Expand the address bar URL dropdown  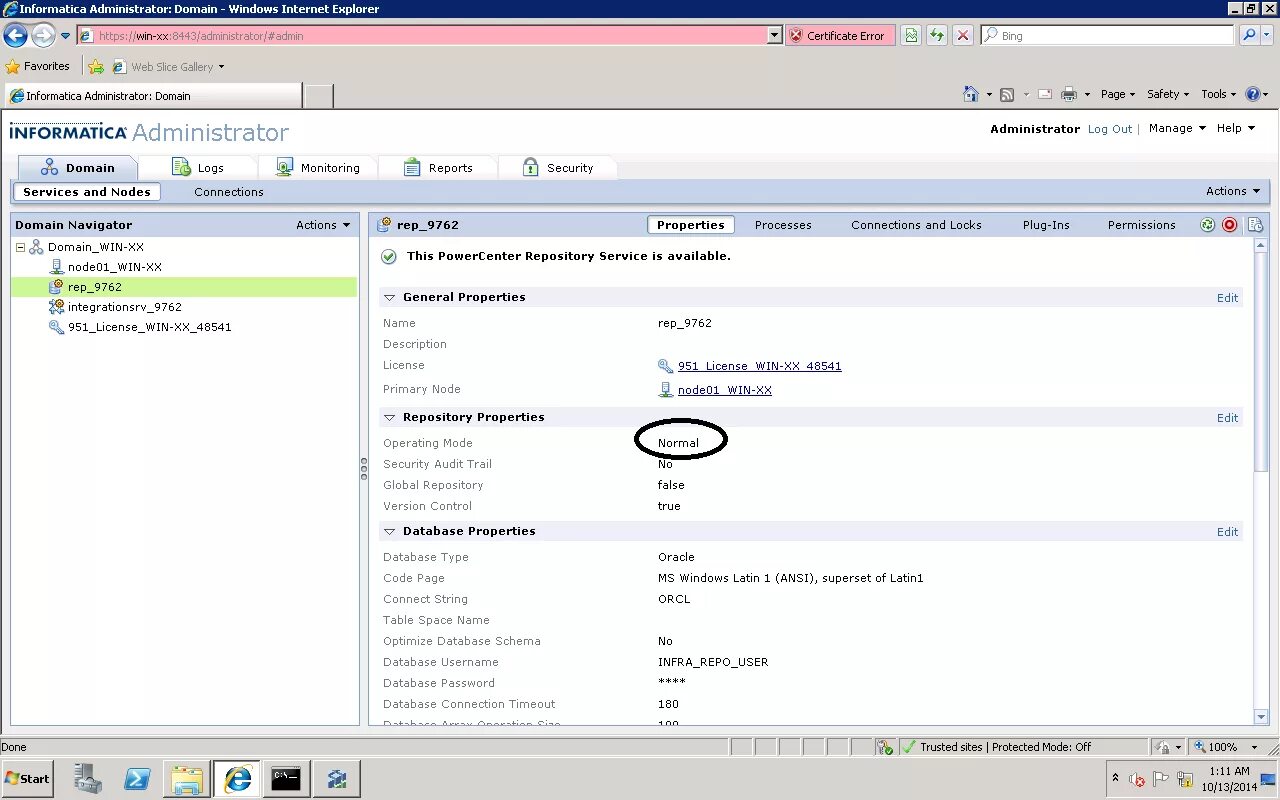coord(774,36)
